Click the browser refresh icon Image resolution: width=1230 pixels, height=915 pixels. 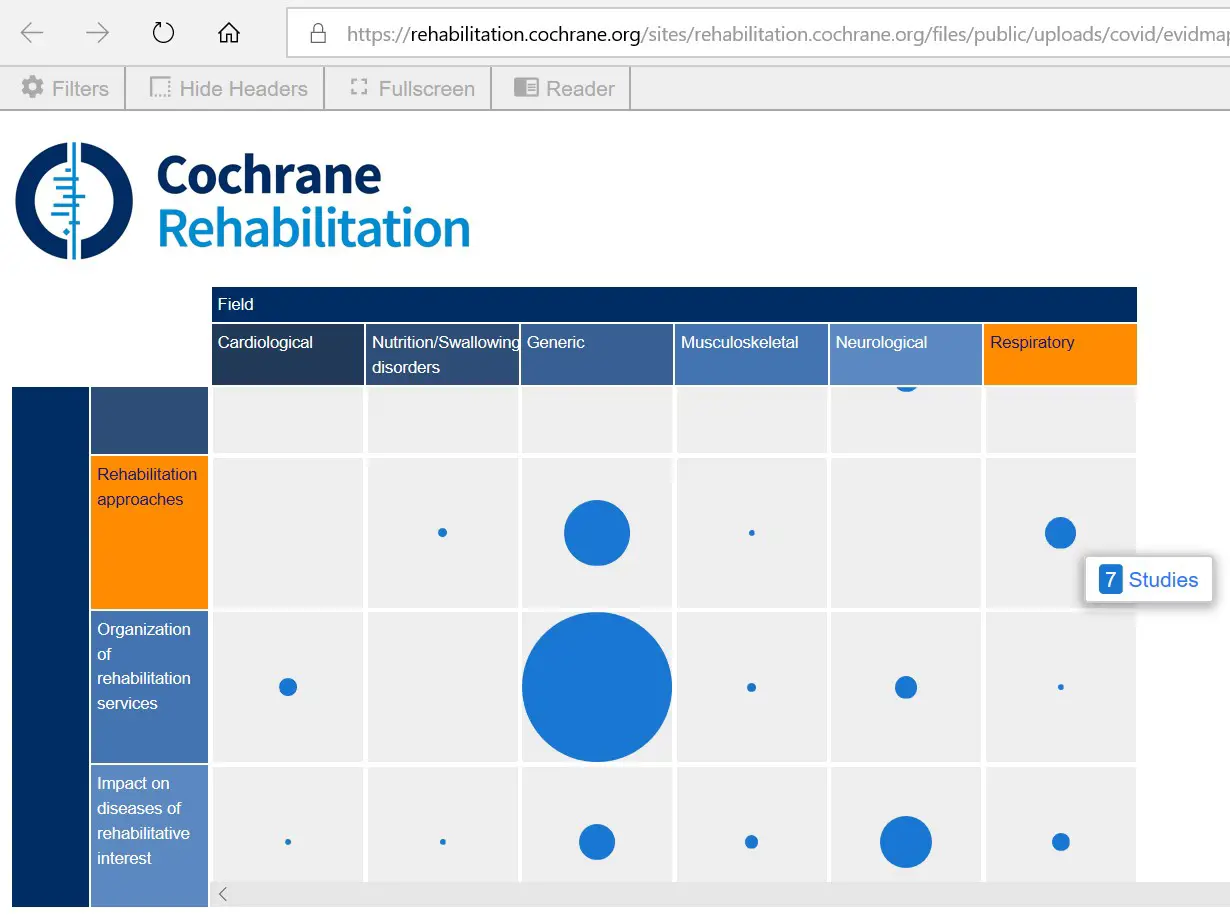tap(162, 31)
